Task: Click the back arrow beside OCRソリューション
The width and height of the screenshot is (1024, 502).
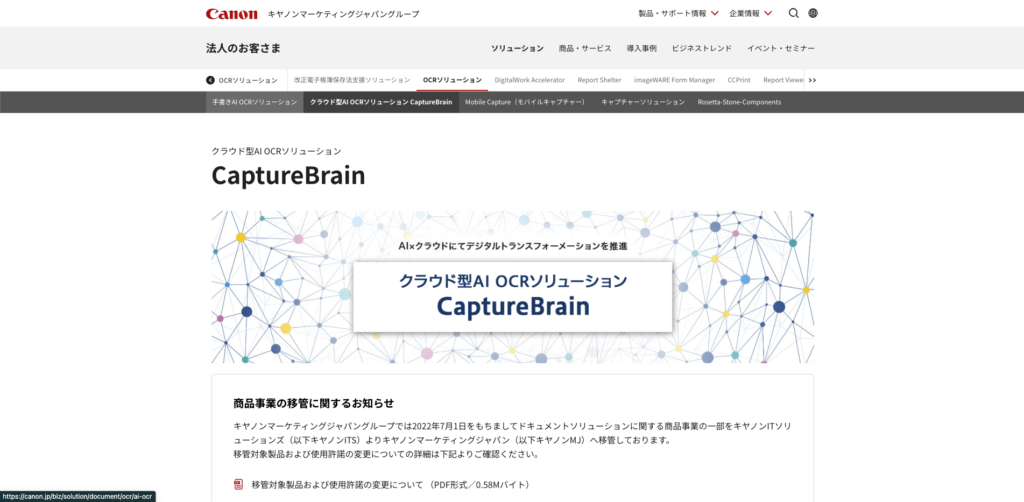Action: (x=210, y=80)
